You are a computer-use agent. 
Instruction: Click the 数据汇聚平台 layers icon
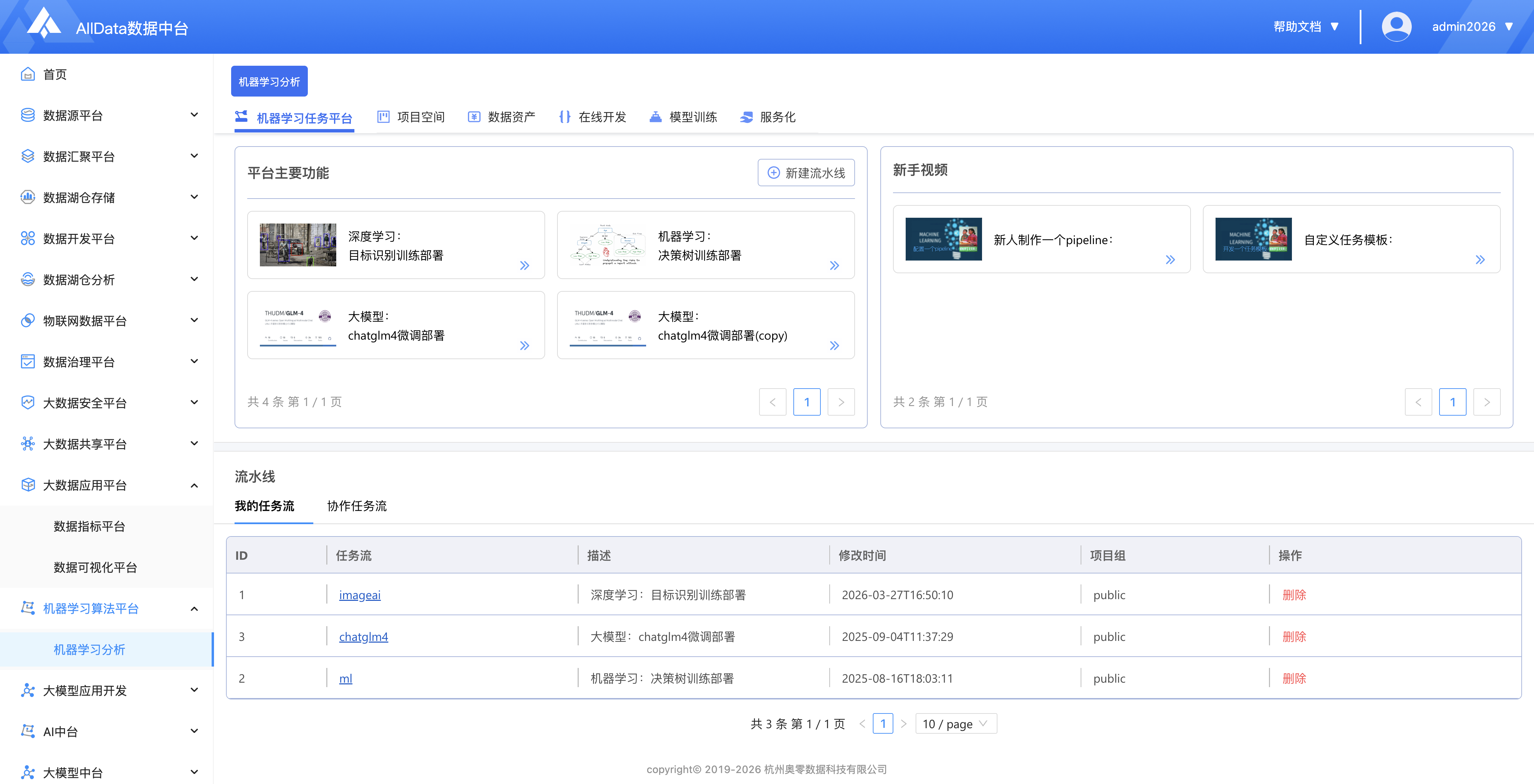point(27,156)
